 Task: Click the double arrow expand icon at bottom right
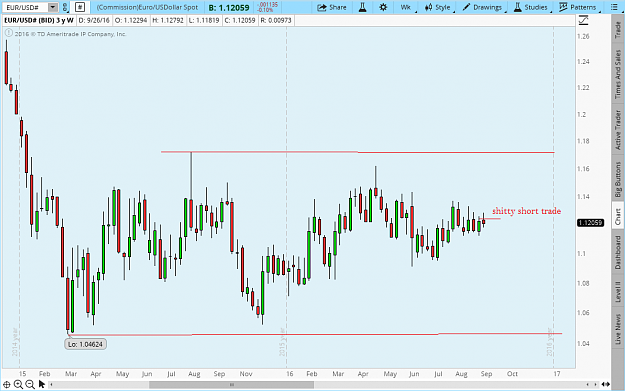605,385
